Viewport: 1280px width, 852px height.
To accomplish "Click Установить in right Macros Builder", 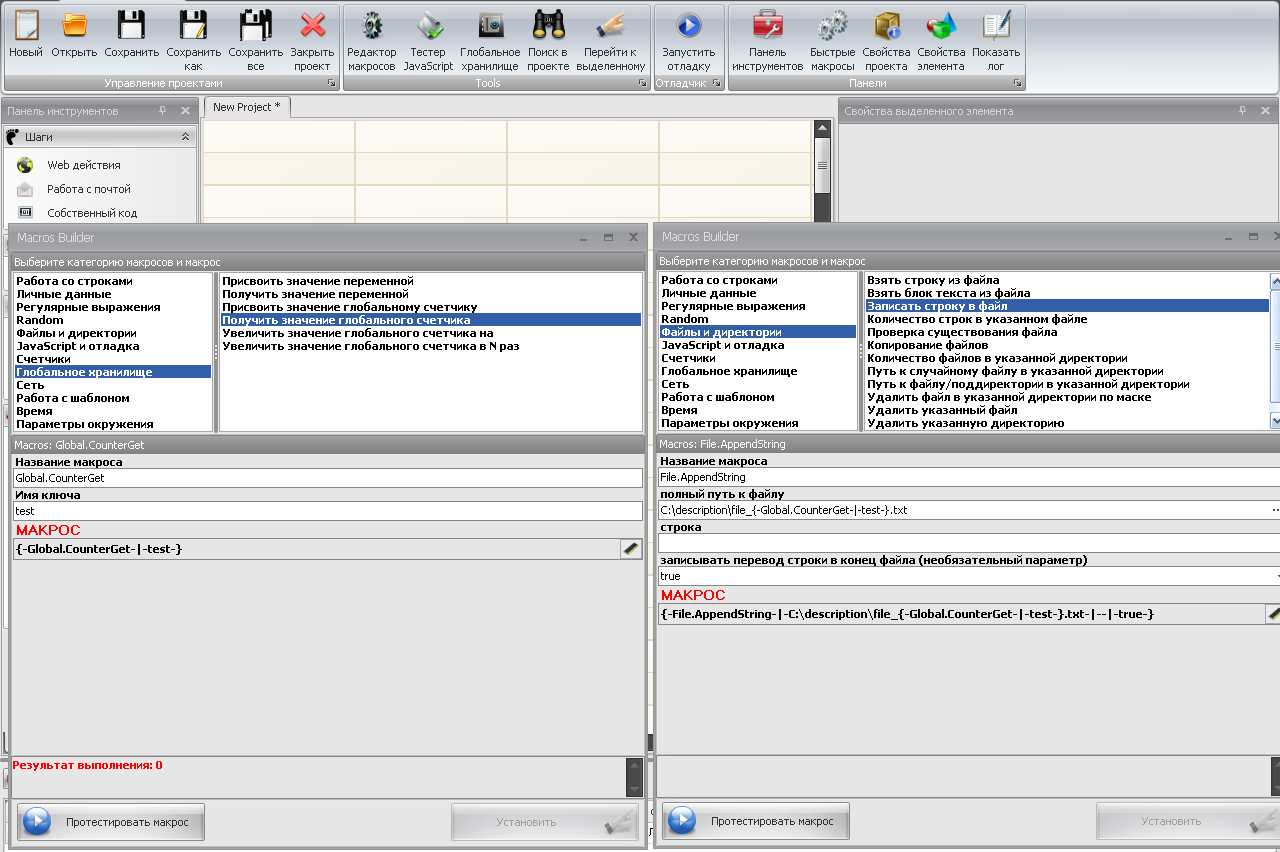I will 1190,821.
